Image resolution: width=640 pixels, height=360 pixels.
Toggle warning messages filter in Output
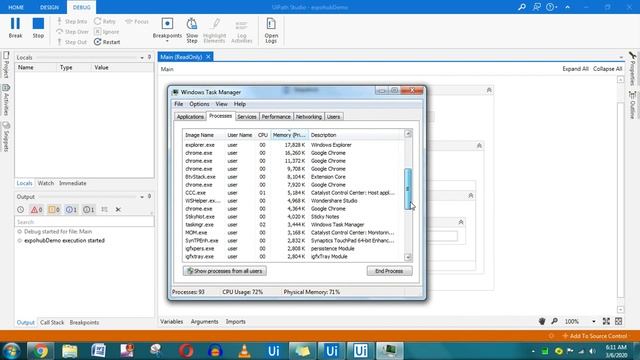point(54,209)
